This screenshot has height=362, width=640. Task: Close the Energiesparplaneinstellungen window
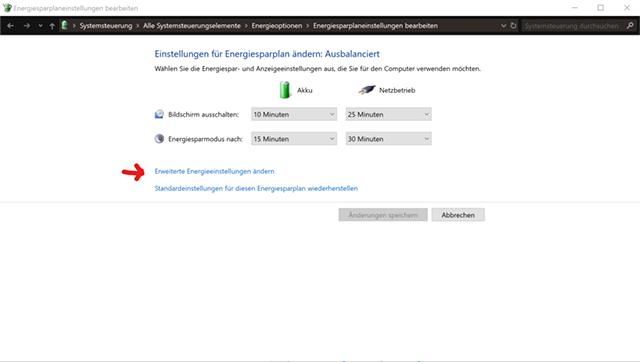[627, 8]
